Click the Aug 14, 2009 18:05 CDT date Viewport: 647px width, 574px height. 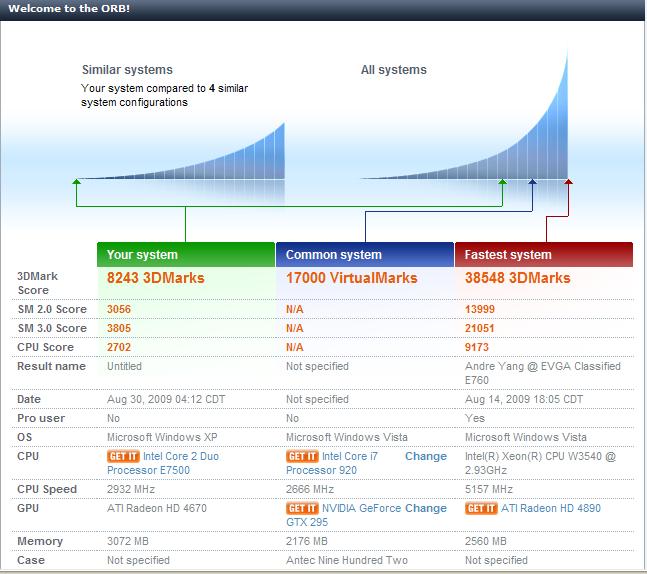point(524,399)
